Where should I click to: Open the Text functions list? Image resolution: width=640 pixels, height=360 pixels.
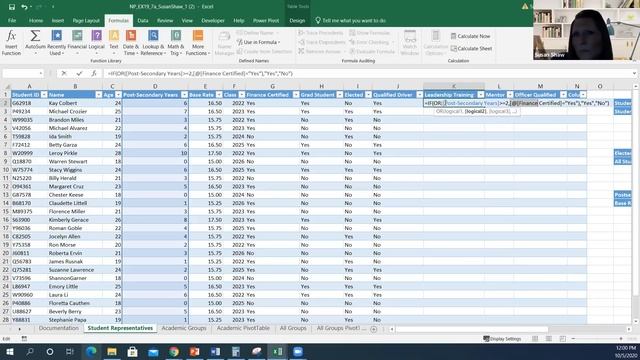tap(114, 42)
